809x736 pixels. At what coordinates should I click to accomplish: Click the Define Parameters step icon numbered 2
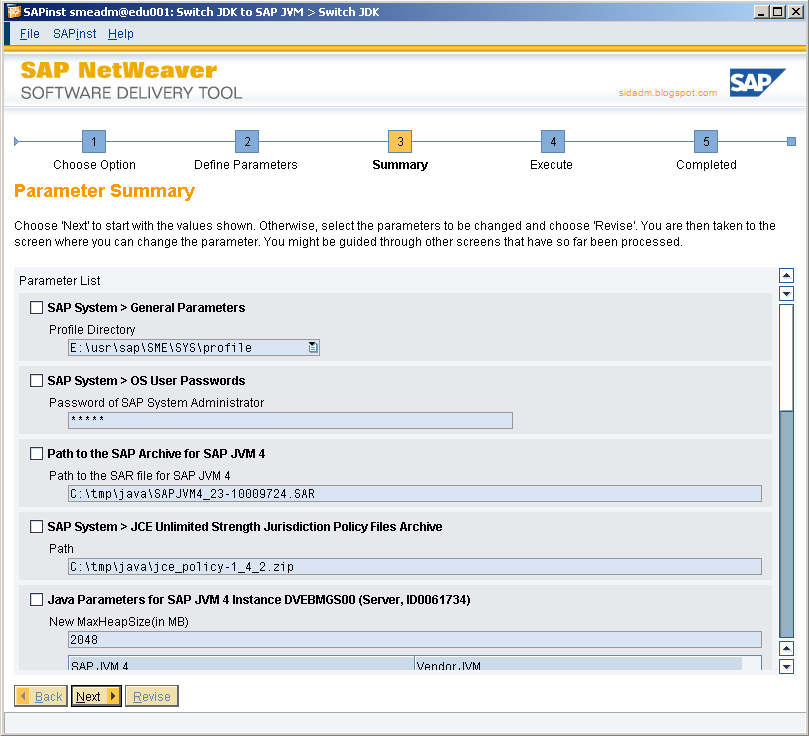(x=245, y=141)
